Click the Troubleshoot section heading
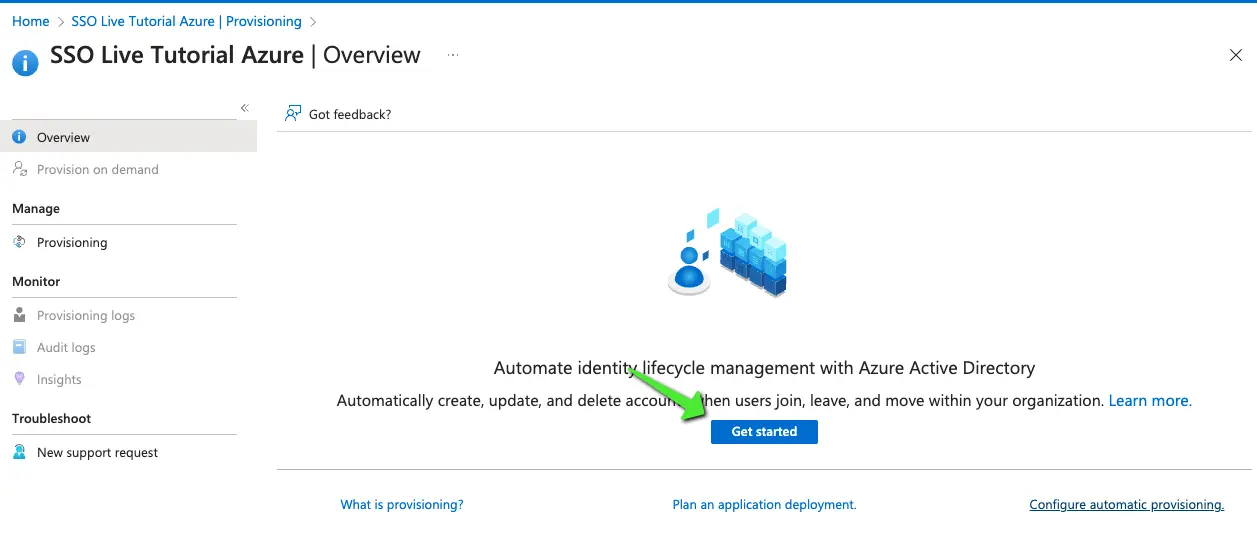The width and height of the screenshot is (1257, 552). (x=51, y=418)
